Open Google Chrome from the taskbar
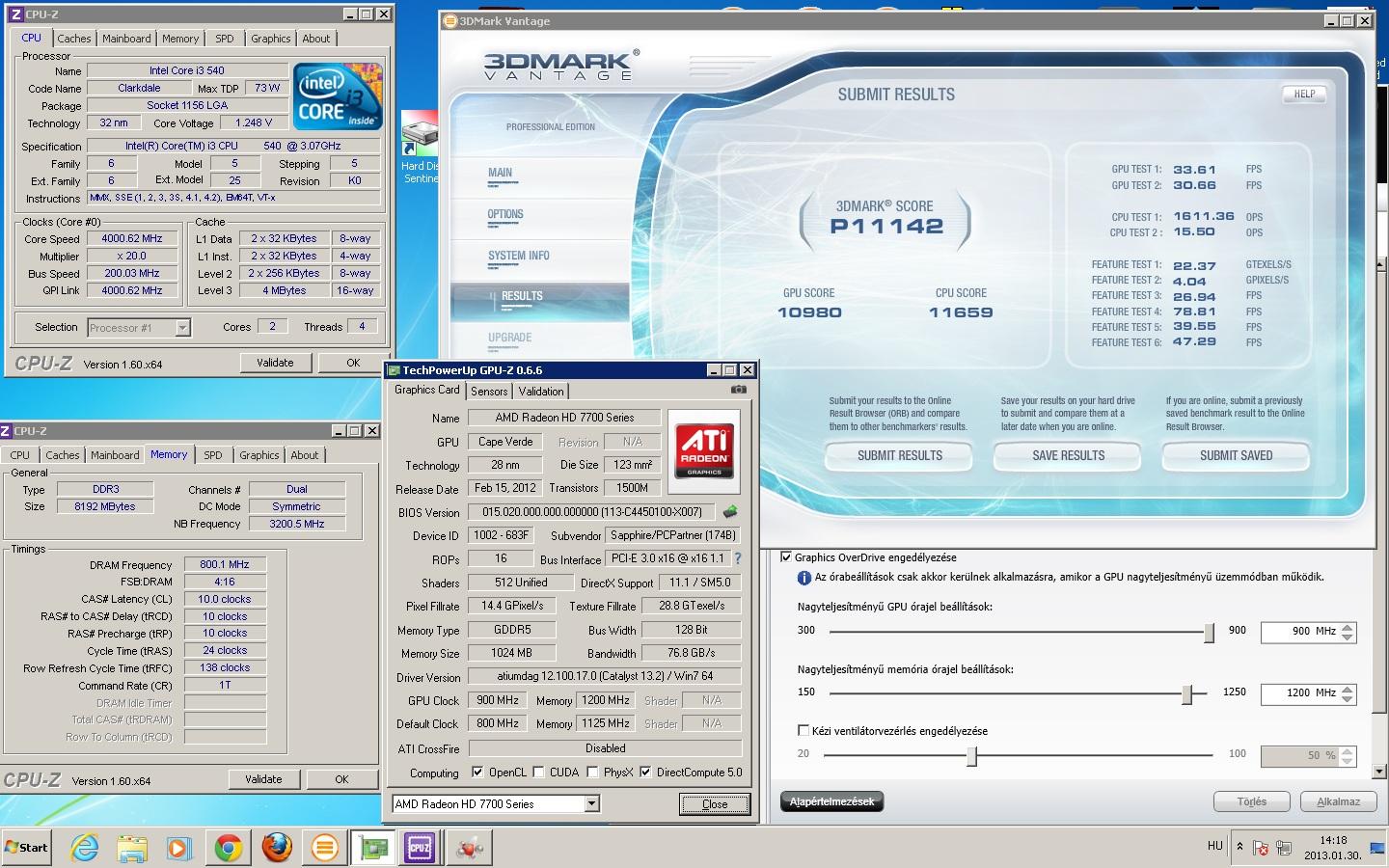Screen dimensions: 1389x868 pos(229,848)
